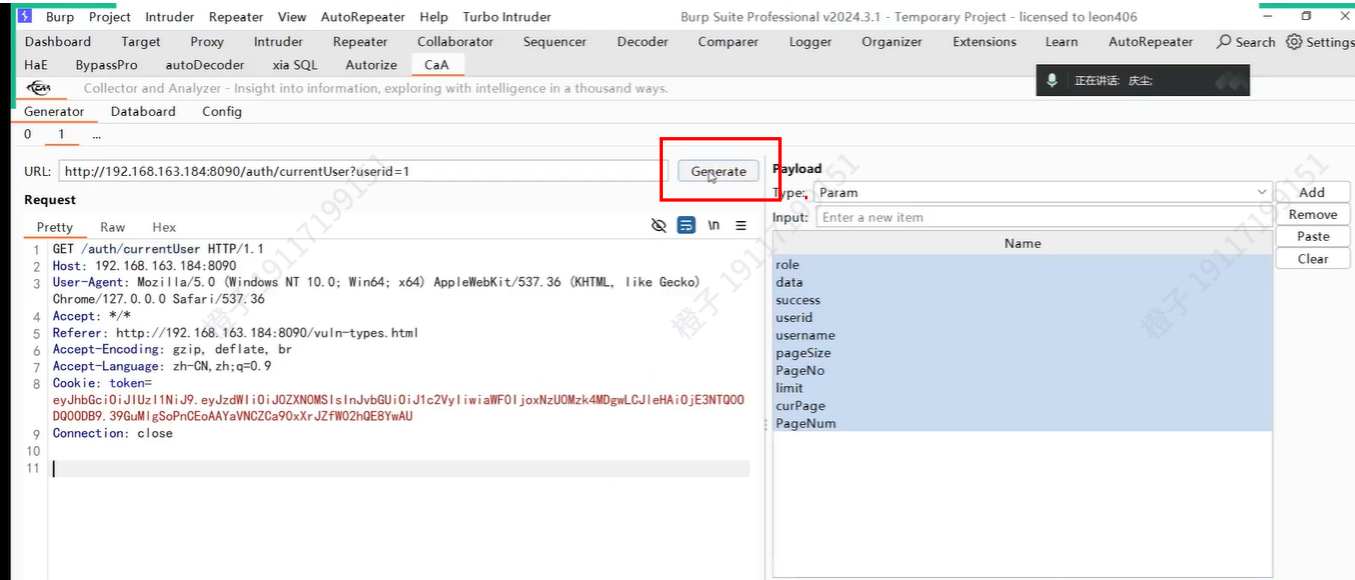Select the CaA extension tab
This screenshot has height=580, width=1355.
pyautogui.click(x=437, y=65)
